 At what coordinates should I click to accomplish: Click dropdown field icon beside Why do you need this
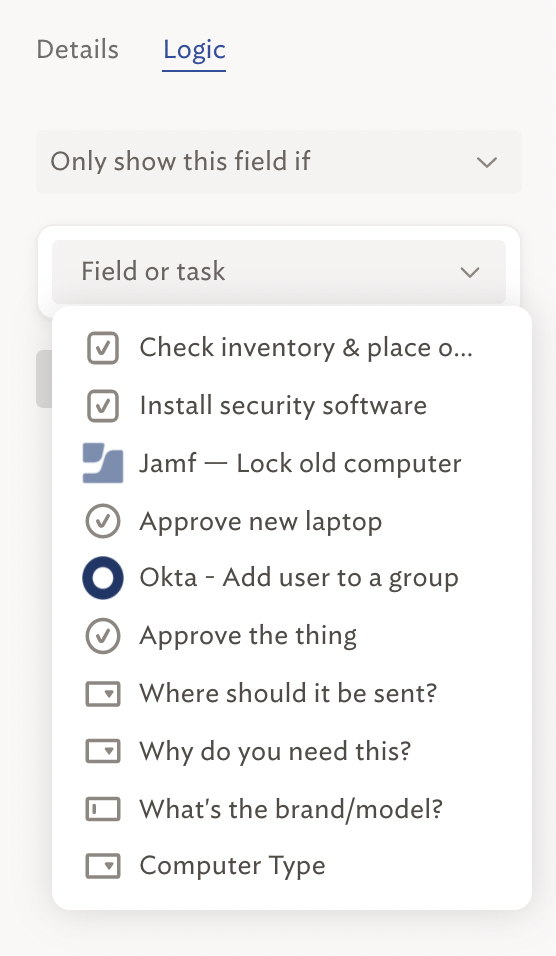(102, 751)
